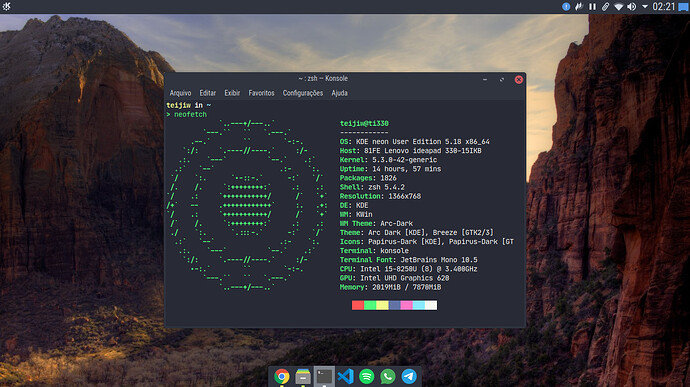
Task: Open the file manager dock icon
Action: pos(303,376)
